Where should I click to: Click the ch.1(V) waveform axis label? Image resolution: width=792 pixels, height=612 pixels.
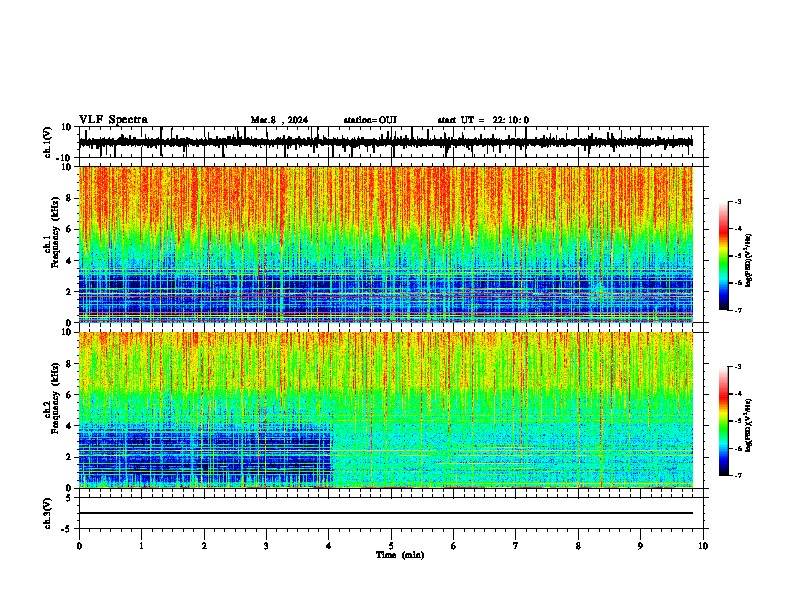[x=48, y=142]
